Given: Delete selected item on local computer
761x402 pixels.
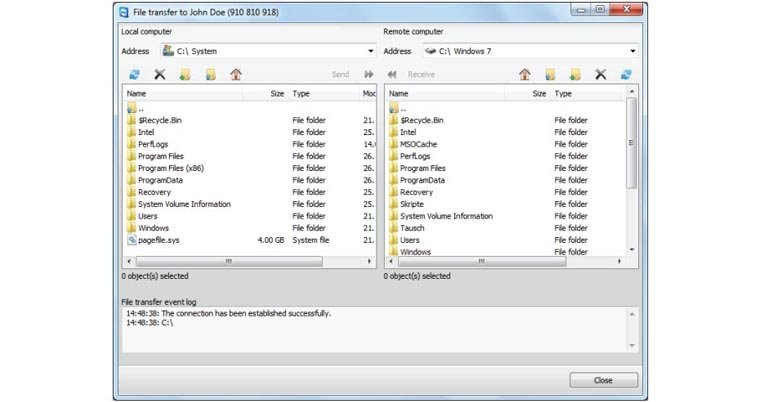Looking at the screenshot, I should tap(160, 74).
